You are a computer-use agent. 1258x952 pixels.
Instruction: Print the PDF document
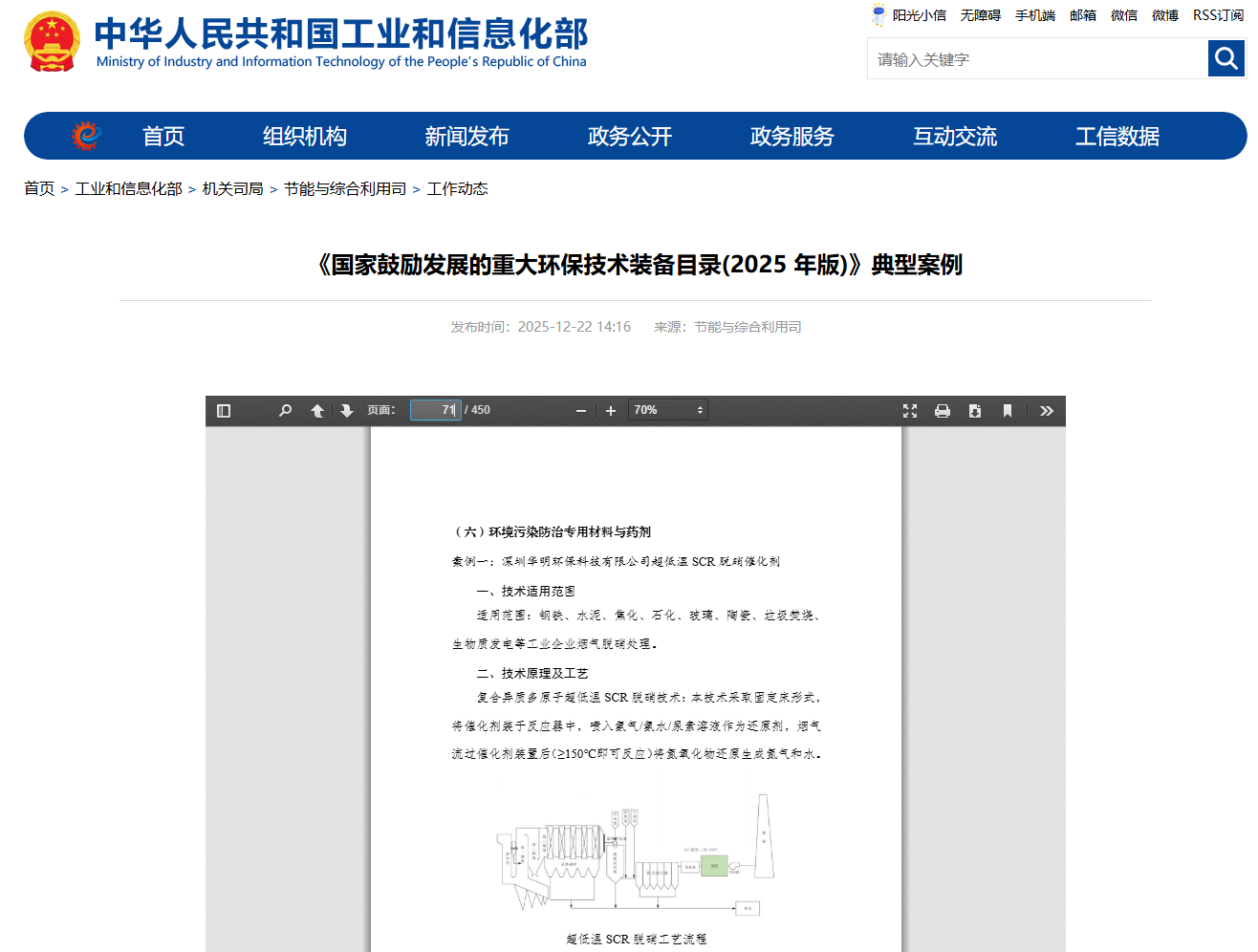[943, 411]
